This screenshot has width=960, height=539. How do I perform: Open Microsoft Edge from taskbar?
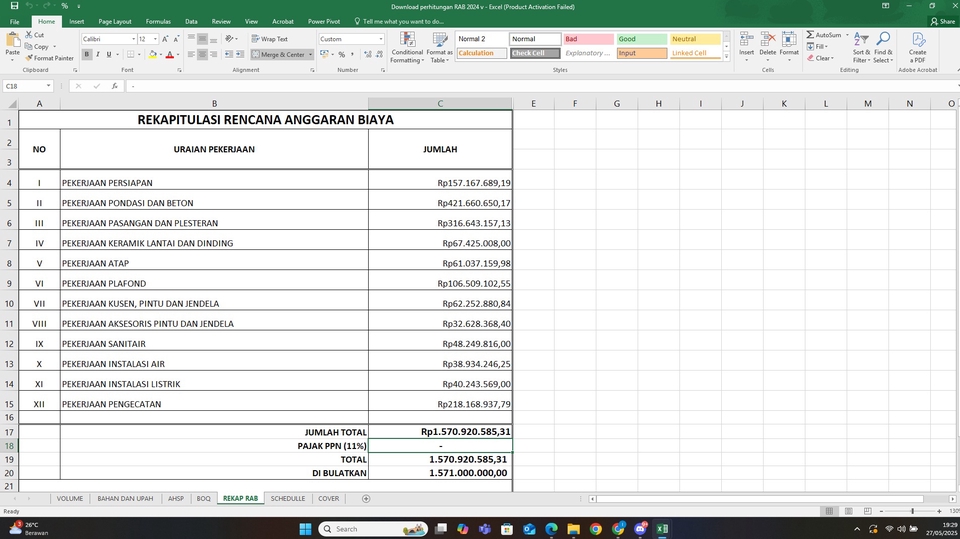click(x=551, y=529)
